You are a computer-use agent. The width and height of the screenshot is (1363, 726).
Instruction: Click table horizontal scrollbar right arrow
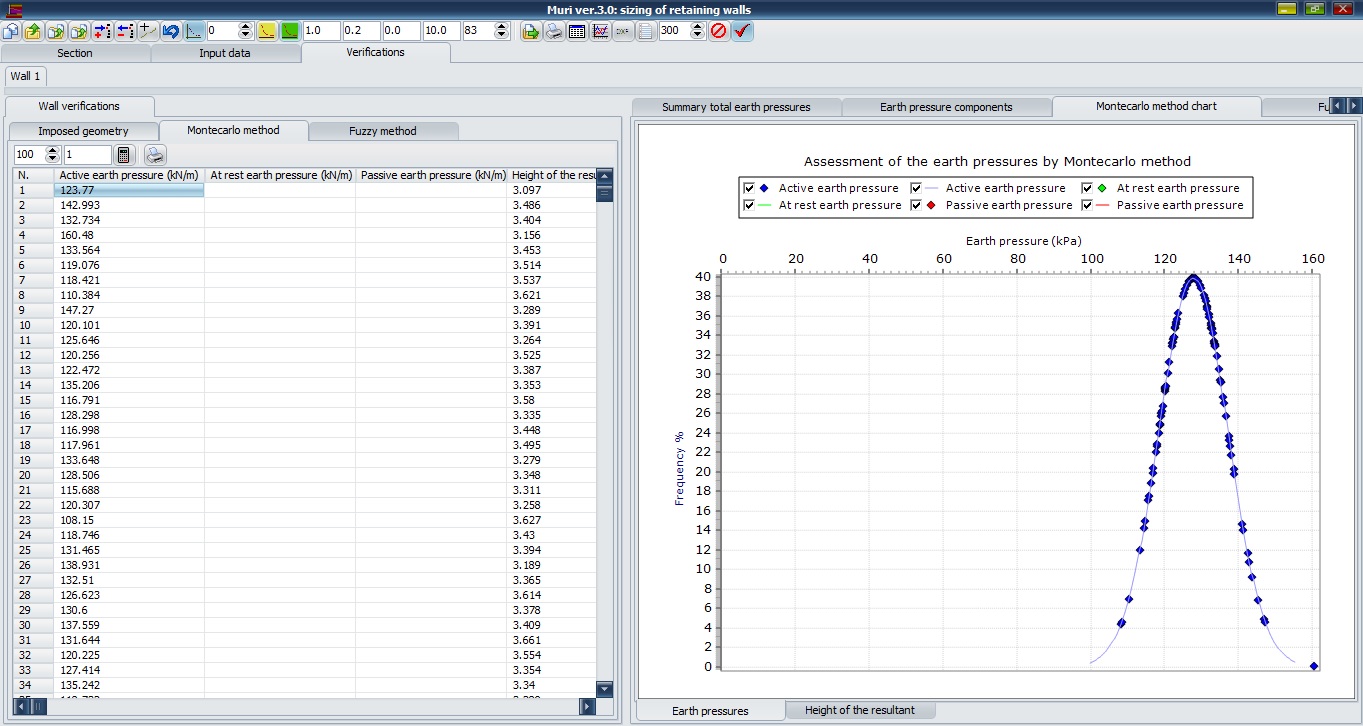[x=587, y=706]
